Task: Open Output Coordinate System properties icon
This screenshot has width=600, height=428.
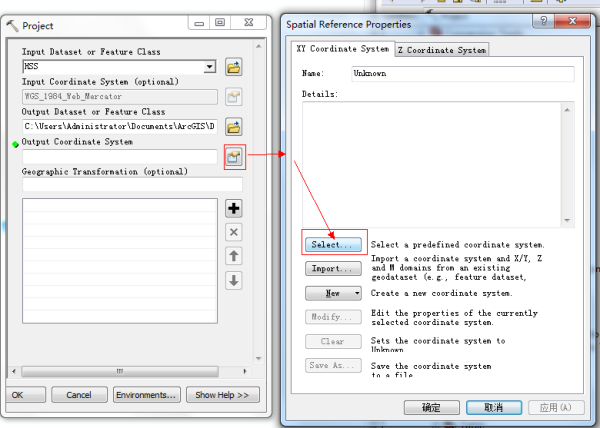Action: [x=234, y=156]
